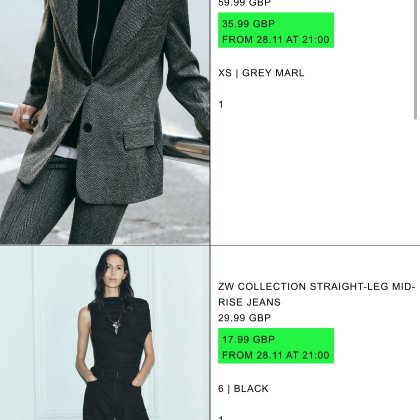Click the vertical scrollbar on the right edge
Image resolution: width=420 pixels, height=420 pixels.
(x=415, y=60)
